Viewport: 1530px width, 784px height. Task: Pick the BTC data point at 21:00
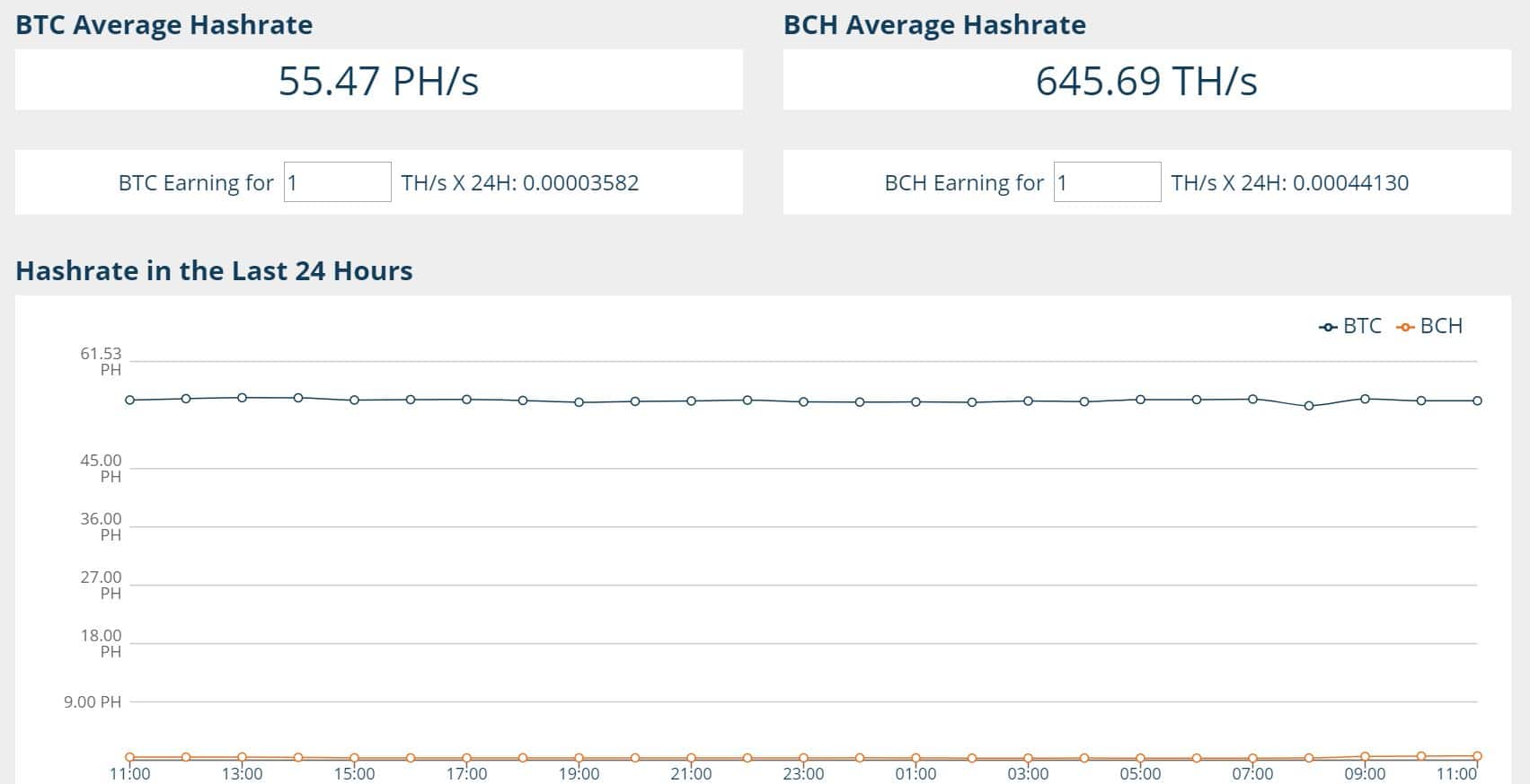pos(692,401)
